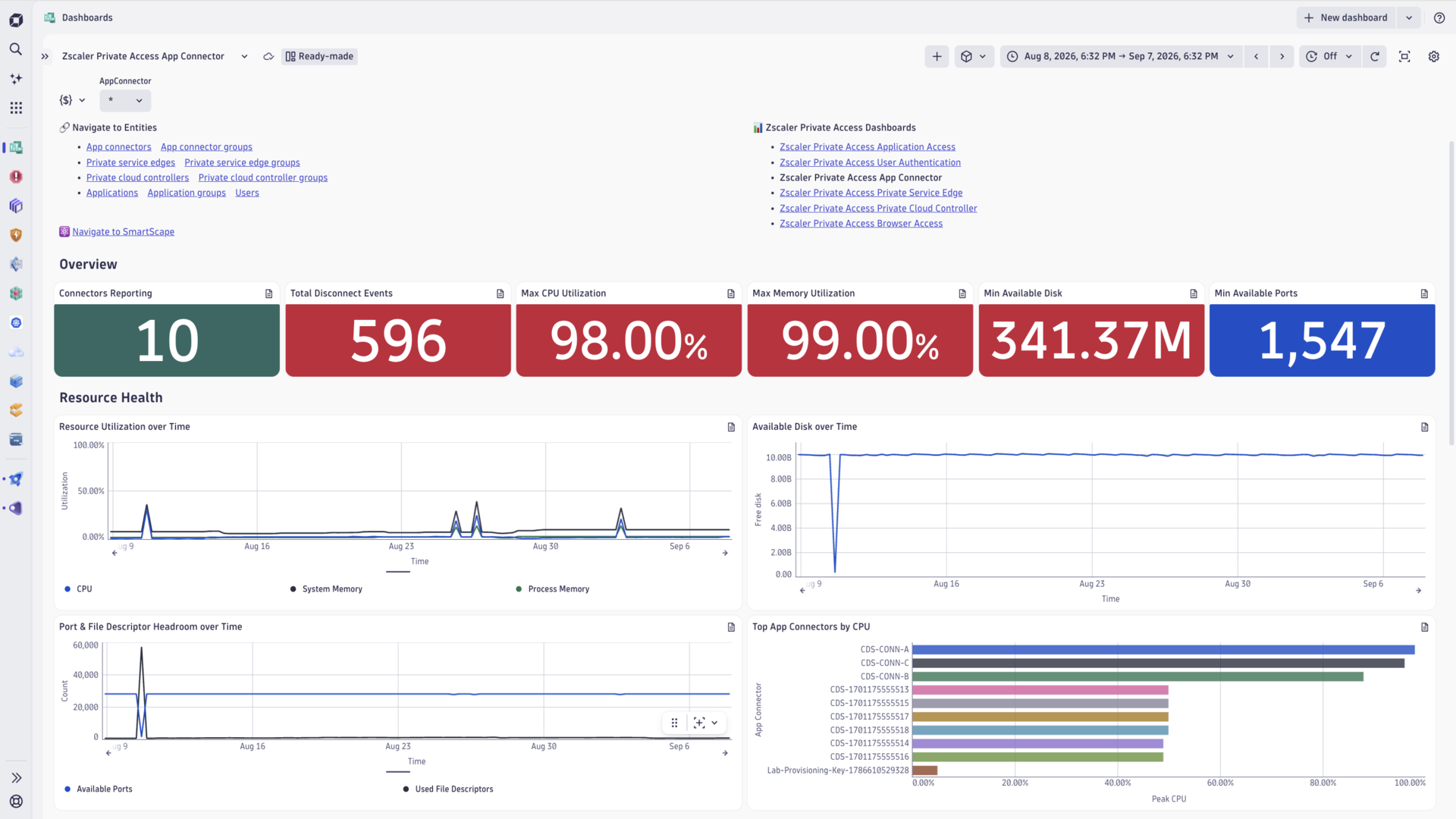This screenshot has height=819, width=1456.
Task: Open the dashboard title dropdown chevron
Action: (x=244, y=56)
